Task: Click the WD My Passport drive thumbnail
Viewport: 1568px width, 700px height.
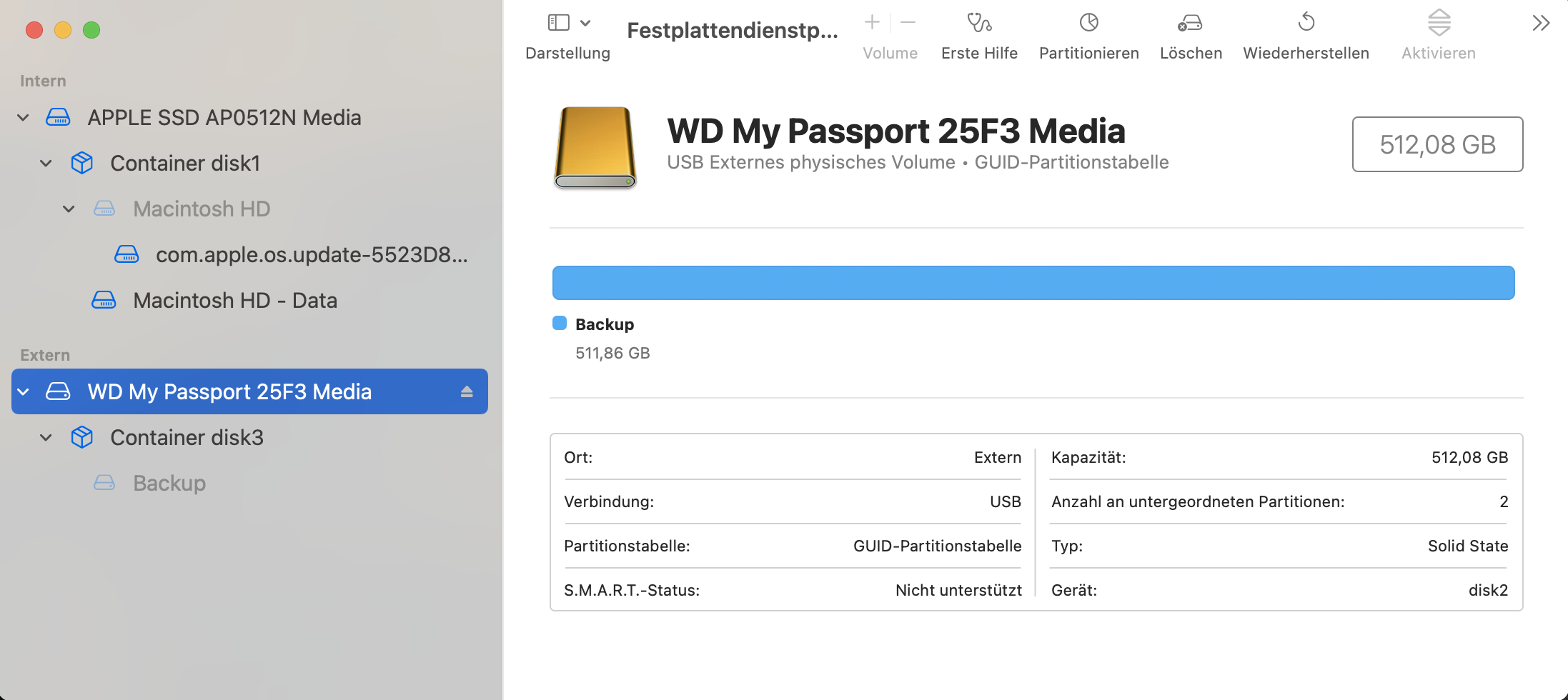Action: pos(595,147)
